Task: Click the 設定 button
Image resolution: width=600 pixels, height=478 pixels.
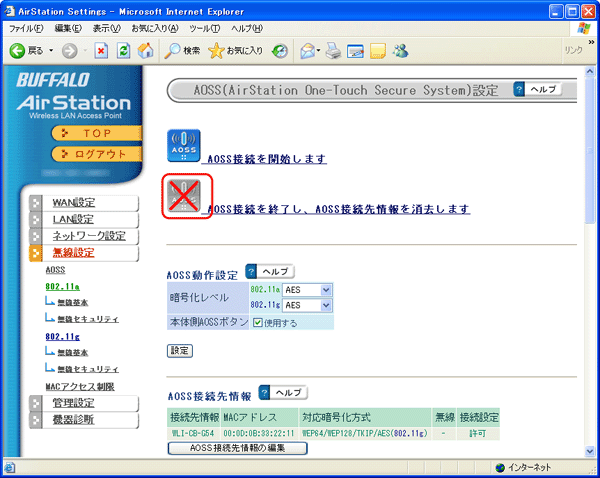Action: (x=180, y=351)
